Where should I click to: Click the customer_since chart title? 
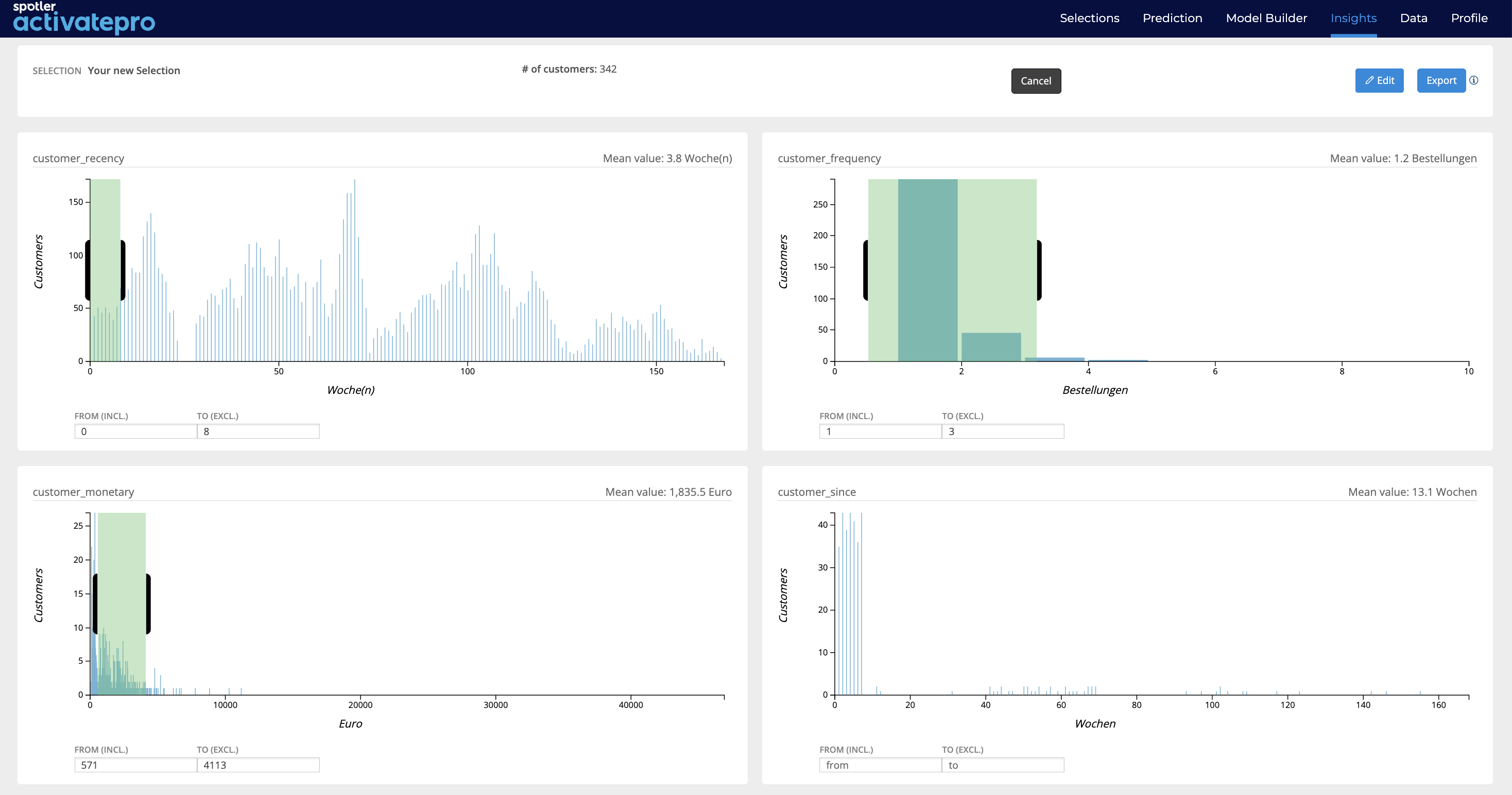click(x=816, y=492)
